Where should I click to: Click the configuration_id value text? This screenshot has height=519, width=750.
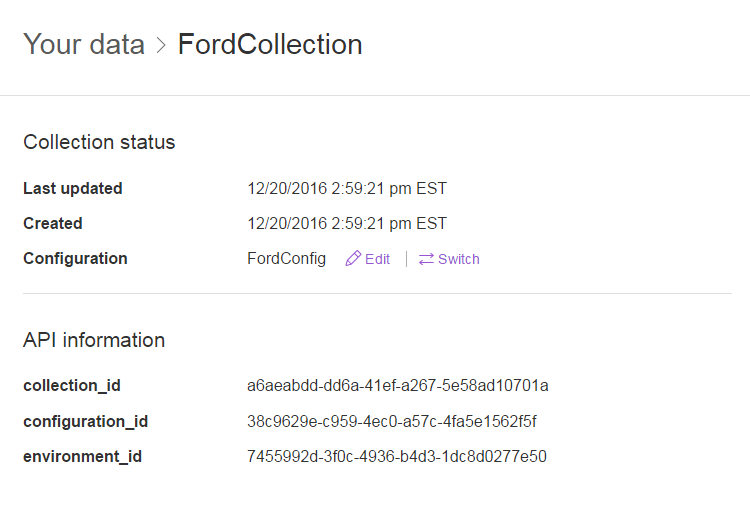392,421
